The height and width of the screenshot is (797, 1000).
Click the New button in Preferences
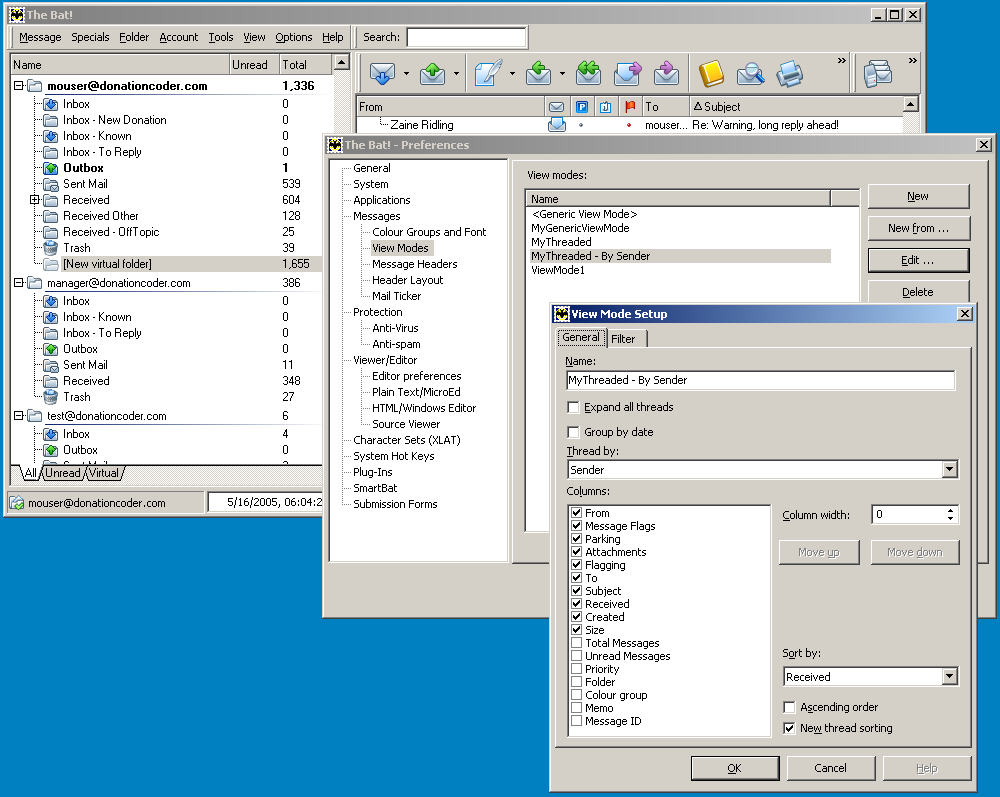coord(918,196)
